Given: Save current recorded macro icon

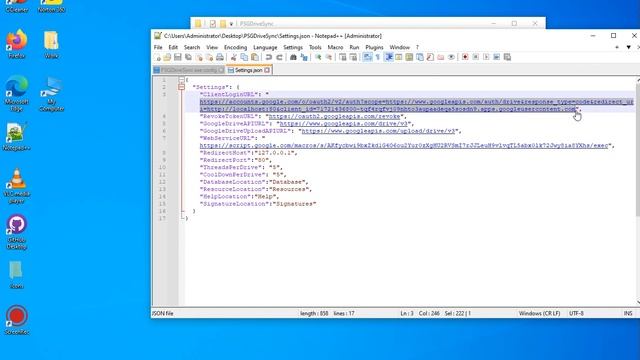Looking at the screenshot, I should pos(507,57).
